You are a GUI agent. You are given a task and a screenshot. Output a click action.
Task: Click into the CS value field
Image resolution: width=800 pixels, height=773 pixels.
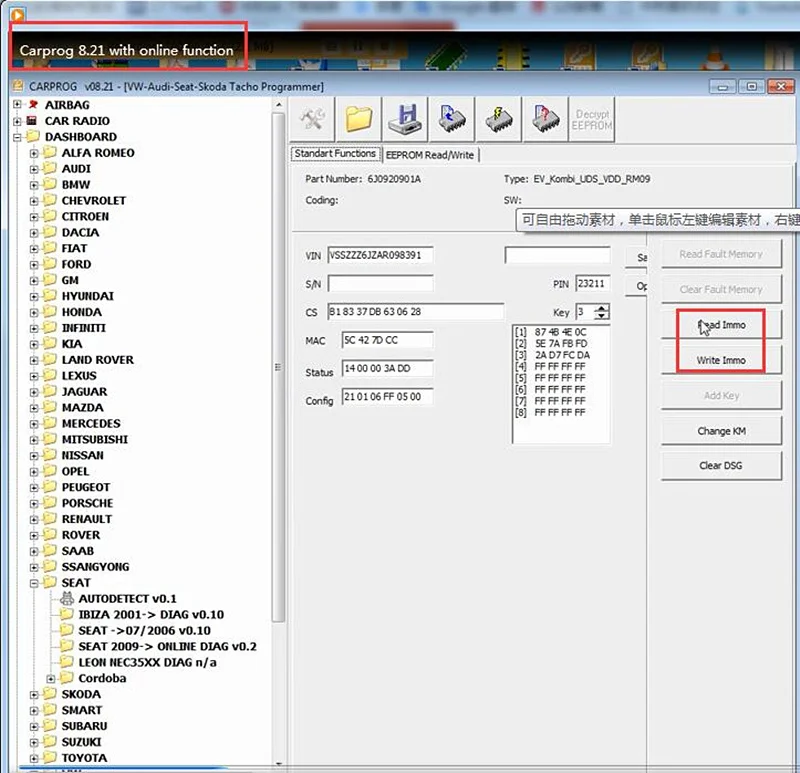click(x=415, y=312)
